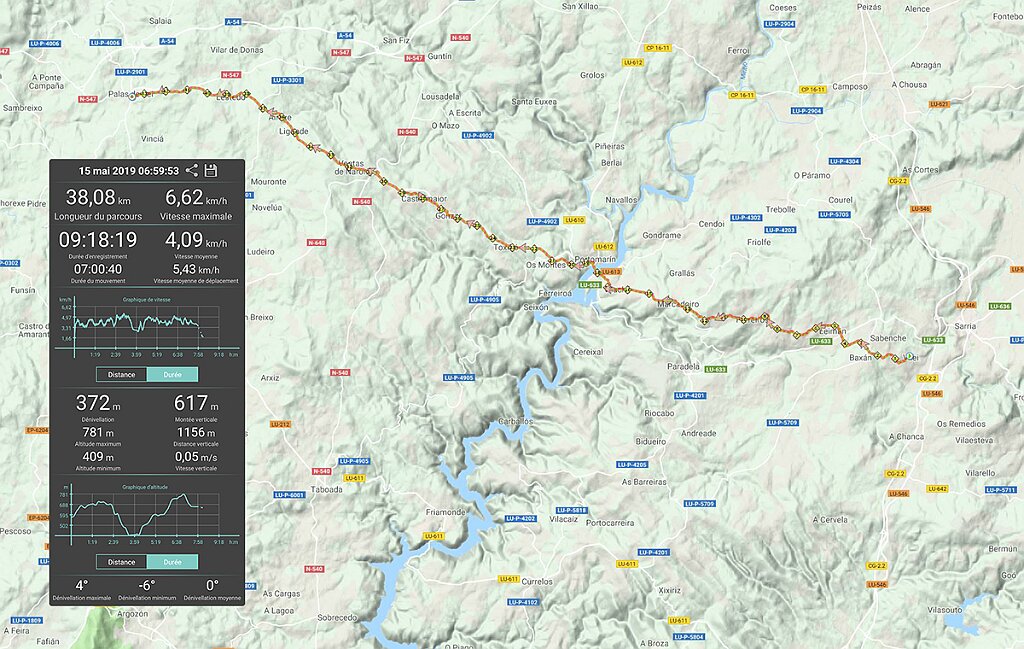This screenshot has width=1024, height=649.
Task: Click the Graphique de vitesse chart
Action: click(147, 326)
